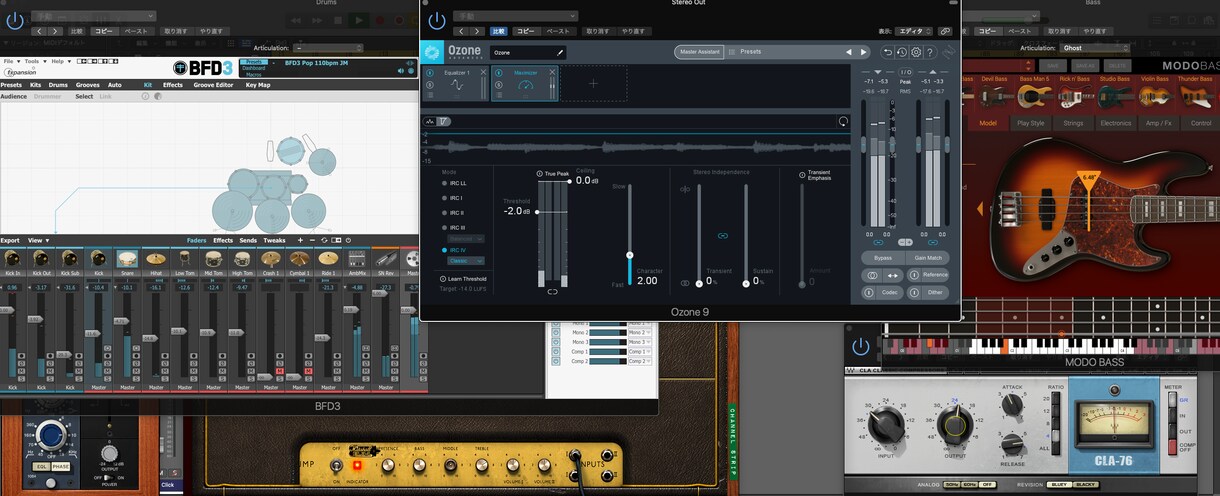Select IRC IV maximizer mode

pos(453,250)
